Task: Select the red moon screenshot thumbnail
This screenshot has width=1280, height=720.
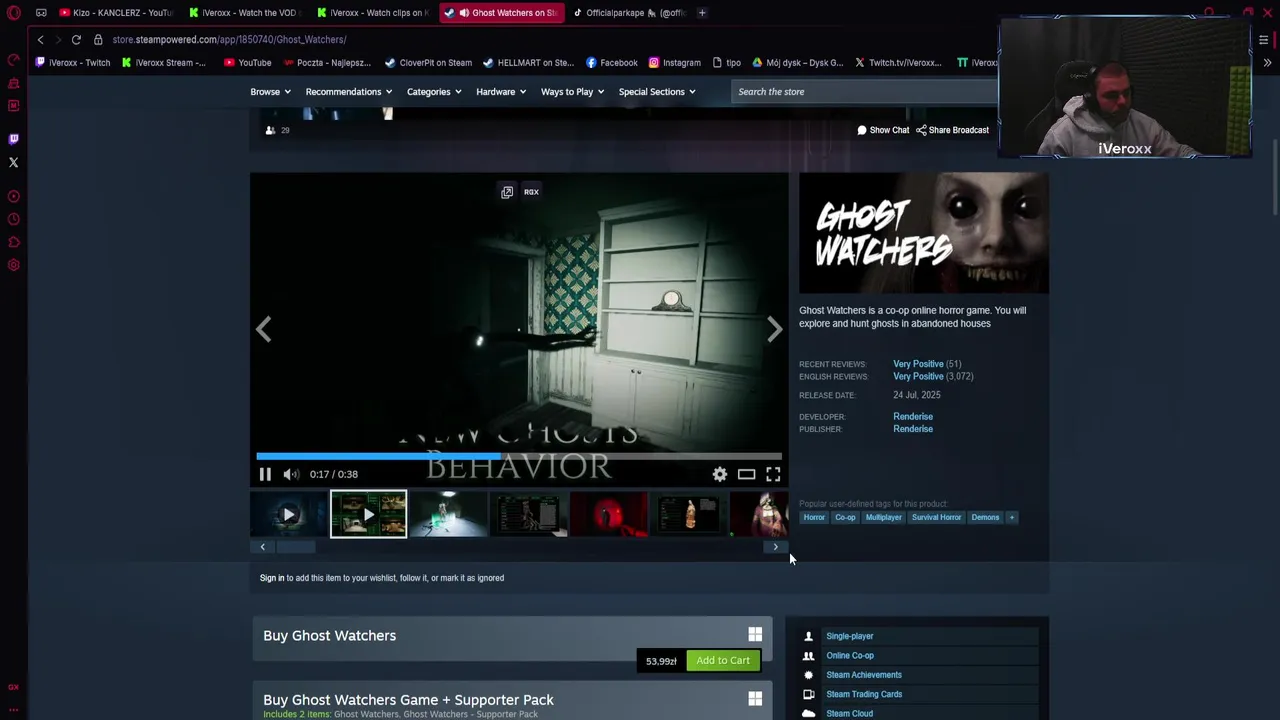Action: pos(608,514)
